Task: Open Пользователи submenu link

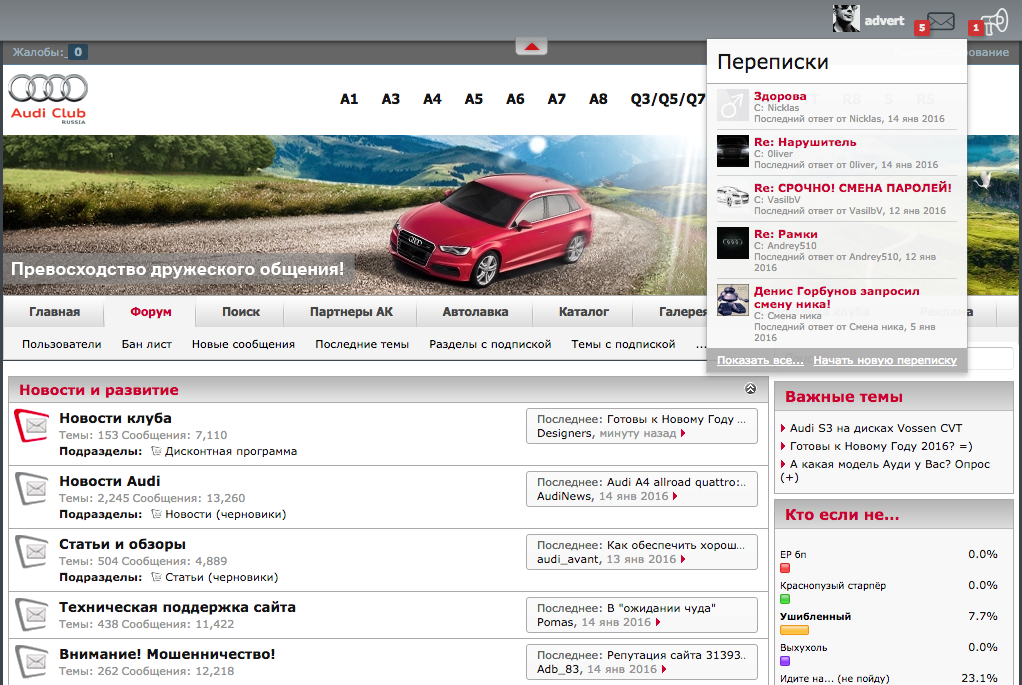Action: pyautogui.click(x=62, y=344)
